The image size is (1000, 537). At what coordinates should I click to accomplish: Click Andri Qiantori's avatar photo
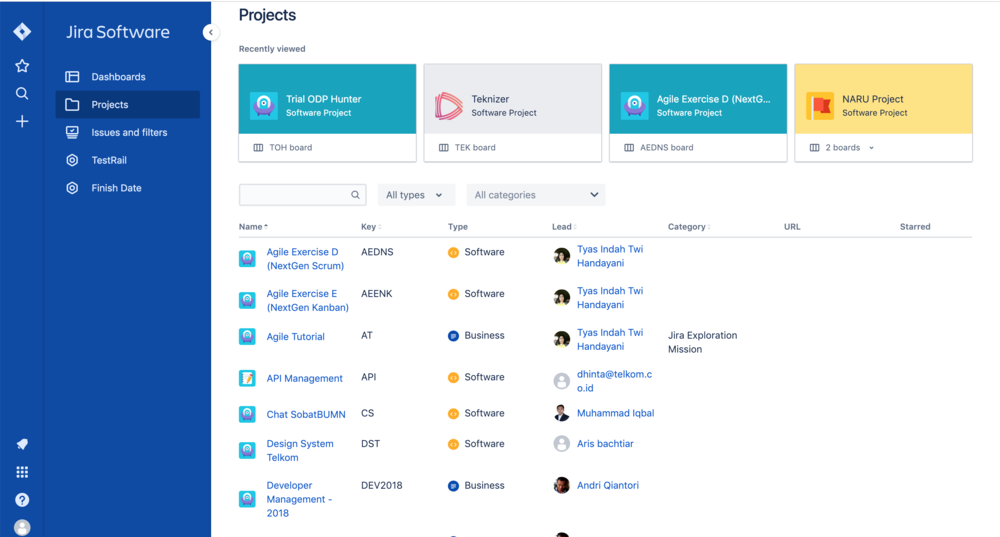[x=561, y=485]
